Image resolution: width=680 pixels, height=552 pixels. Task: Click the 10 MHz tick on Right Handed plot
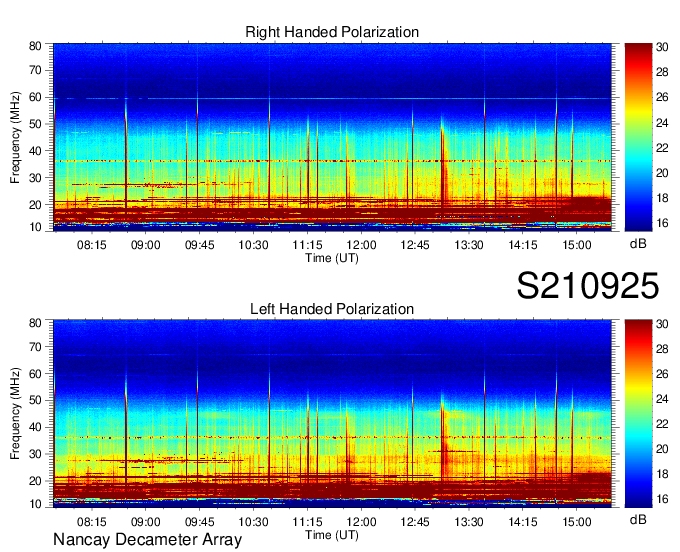tap(35, 227)
